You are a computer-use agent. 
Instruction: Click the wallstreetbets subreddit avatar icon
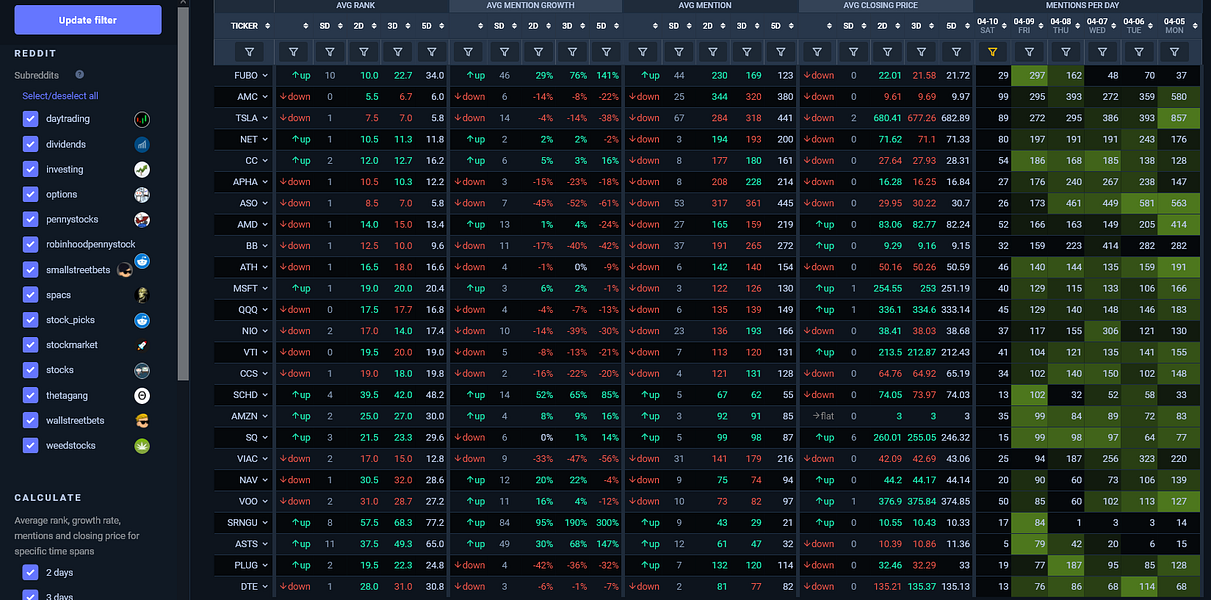coord(142,420)
